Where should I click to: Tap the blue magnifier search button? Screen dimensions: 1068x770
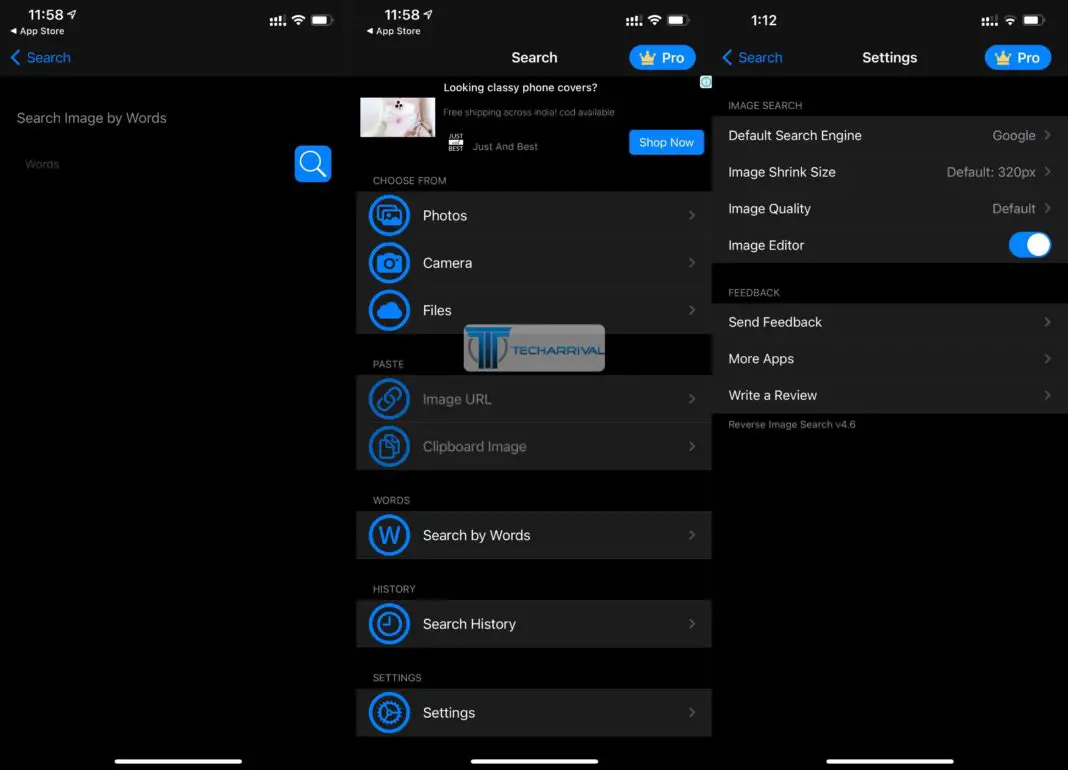[x=312, y=164]
